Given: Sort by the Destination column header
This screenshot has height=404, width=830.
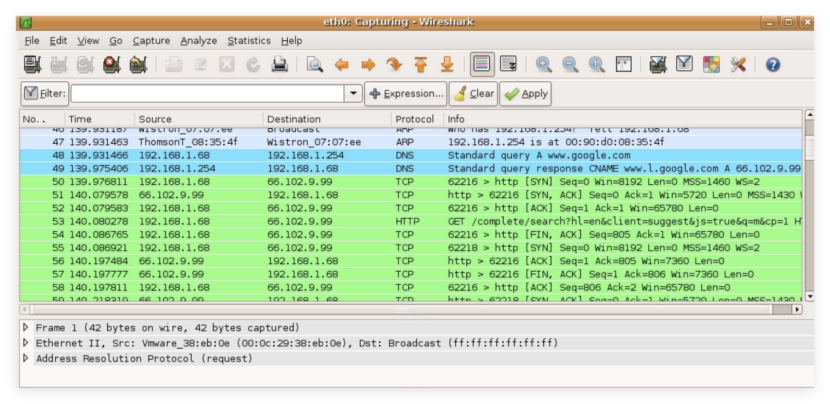Looking at the screenshot, I should point(328,119).
